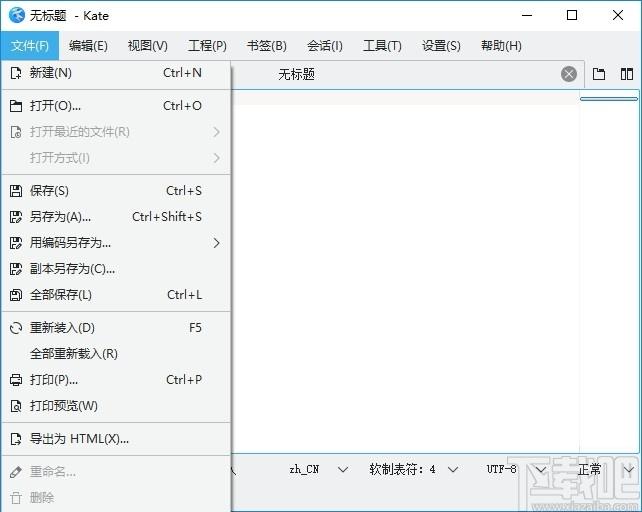The image size is (642, 512).
Task: Minimize the Kate window
Action: point(527,16)
